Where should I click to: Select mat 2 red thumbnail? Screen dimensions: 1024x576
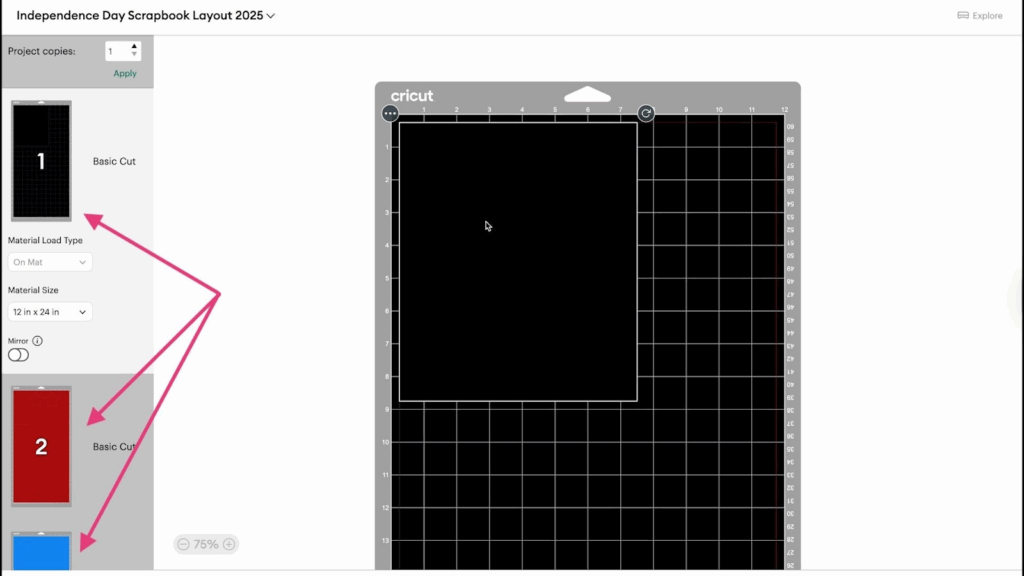41,446
